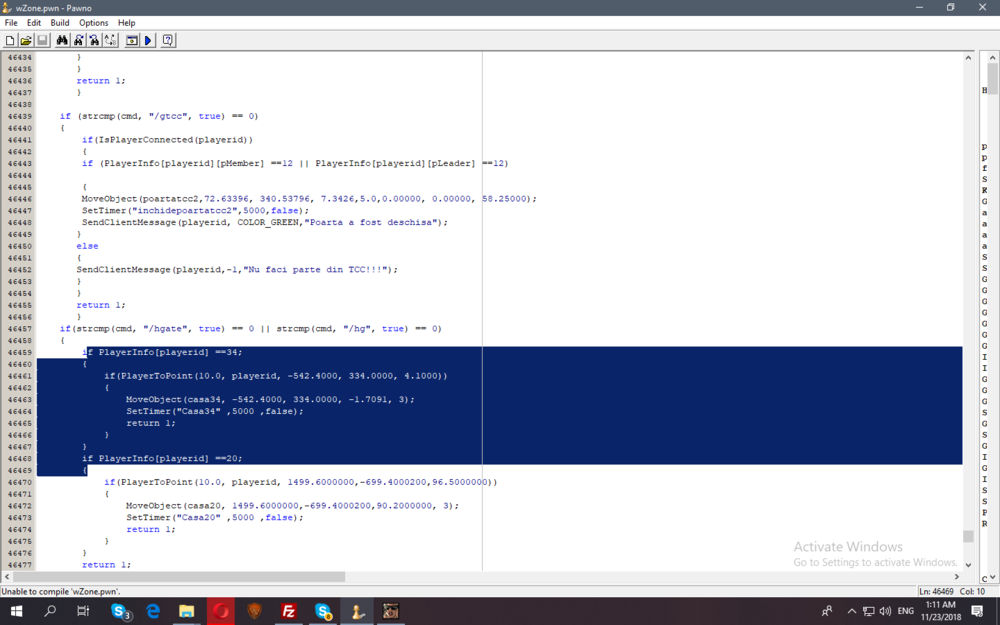Click the Find Previous binoculars icon
Viewport: 1000px width, 625px height.
[94, 40]
